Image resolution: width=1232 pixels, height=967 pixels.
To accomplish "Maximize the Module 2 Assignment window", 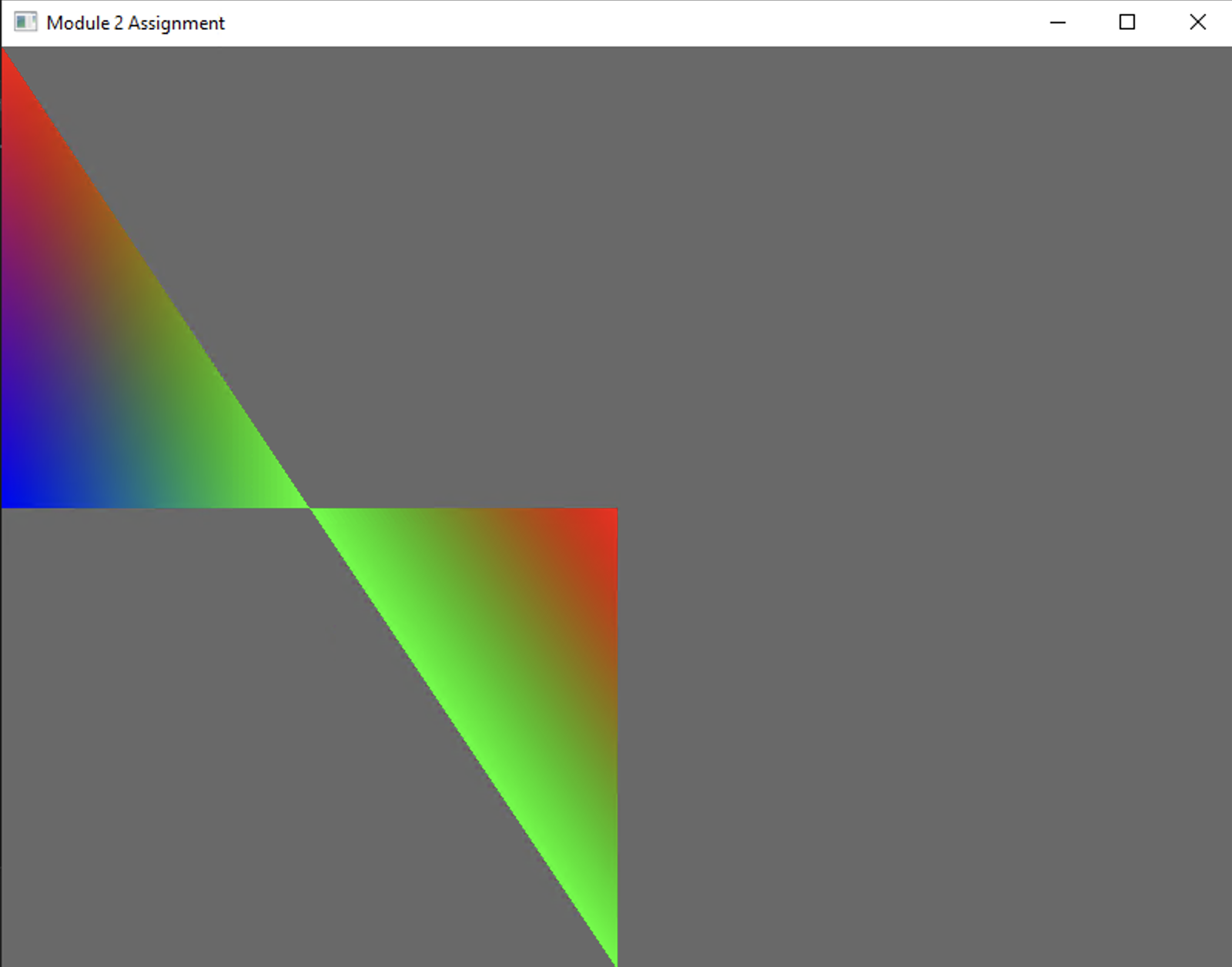I will 1127,22.
